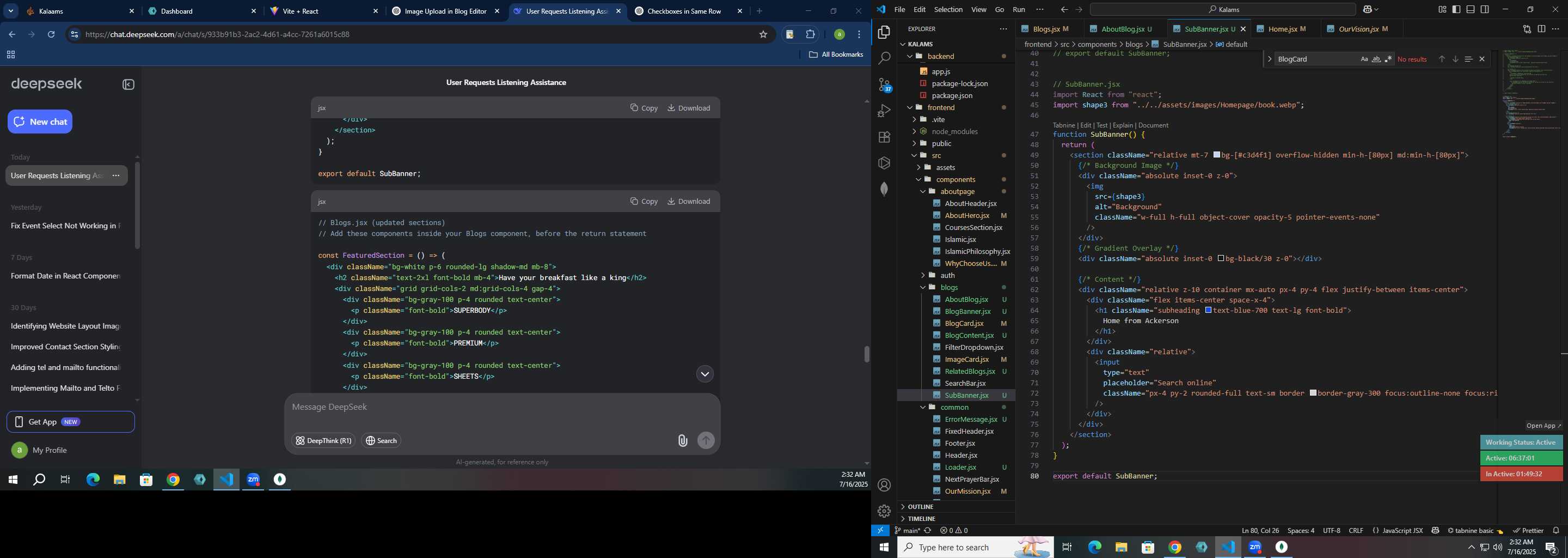This screenshot has height=558, width=1568.
Task: Click remote window icon in VS Code status bar
Action: click(880, 531)
